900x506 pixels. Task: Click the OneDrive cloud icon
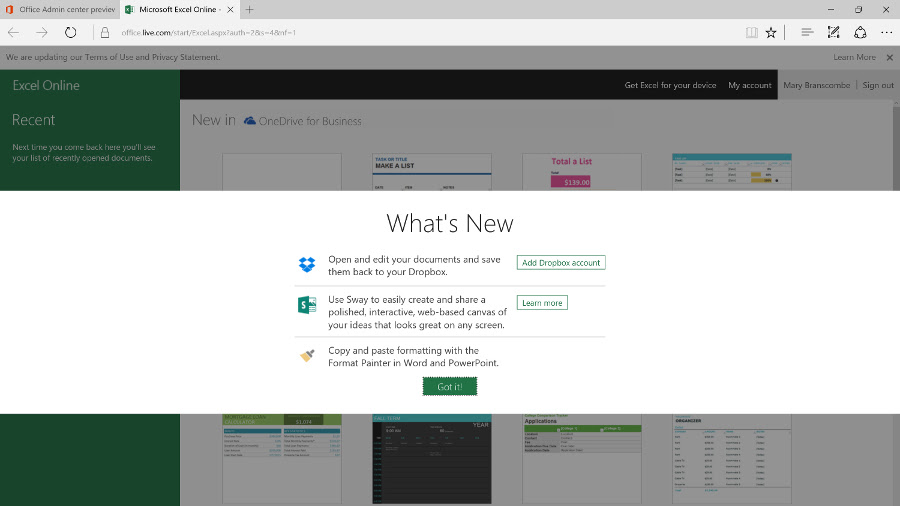click(250, 121)
